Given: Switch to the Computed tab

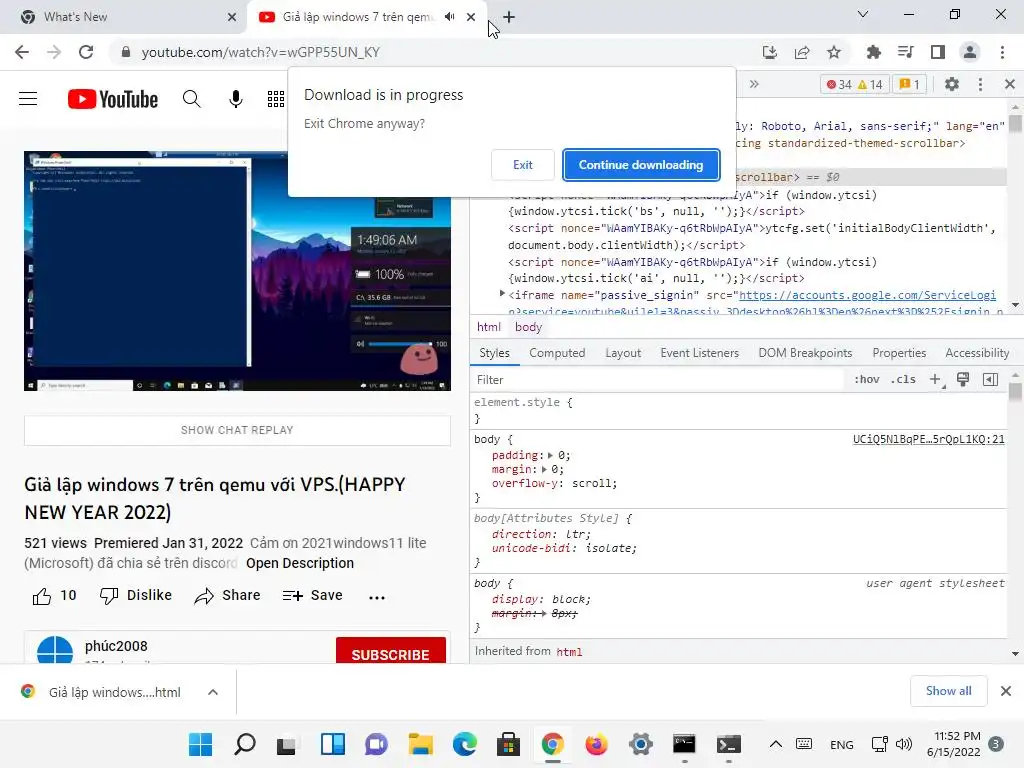Looking at the screenshot, I should click(x=557, y=353).
